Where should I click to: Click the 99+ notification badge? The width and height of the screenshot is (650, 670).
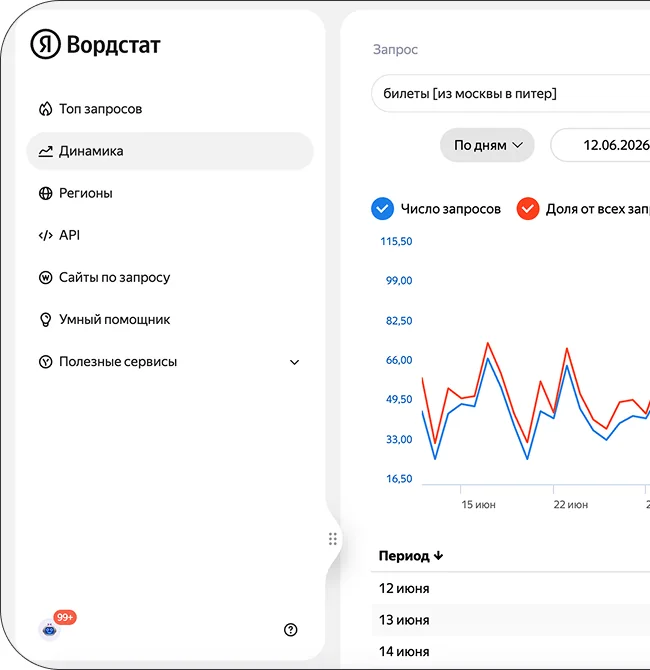(65, 617)
